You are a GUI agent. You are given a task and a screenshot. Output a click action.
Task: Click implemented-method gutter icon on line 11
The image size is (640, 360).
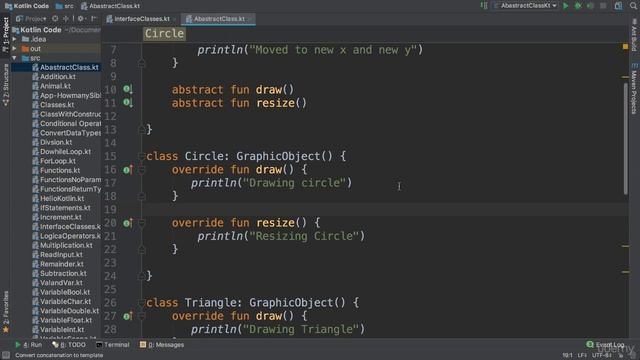(128, 102)
